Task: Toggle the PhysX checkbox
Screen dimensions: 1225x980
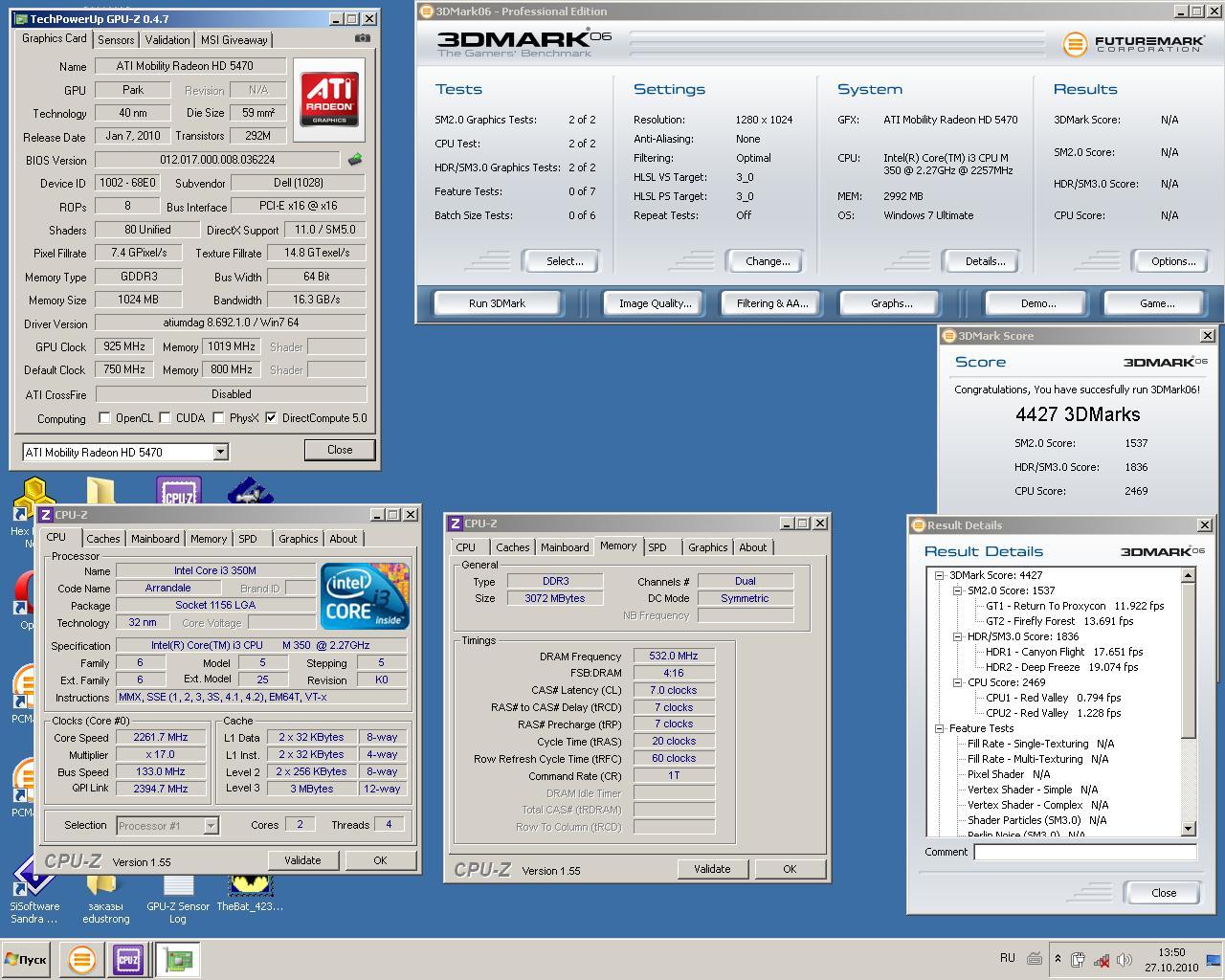Action: (x=218, y=418)
